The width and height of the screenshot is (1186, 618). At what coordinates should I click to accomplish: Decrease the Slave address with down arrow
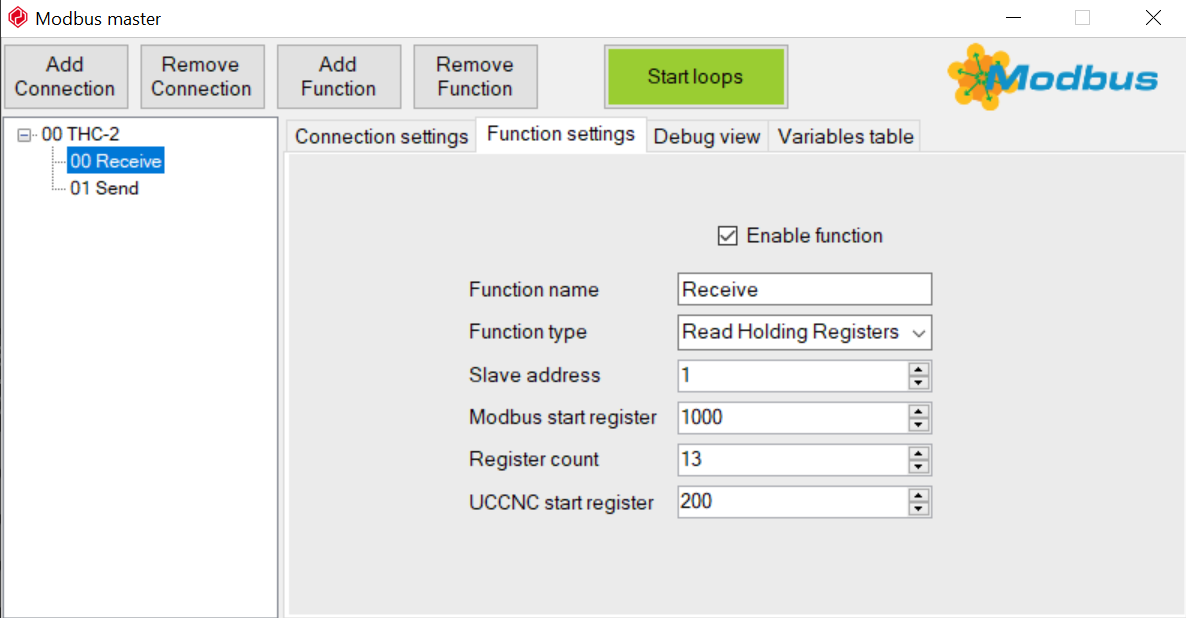[918, 383]
